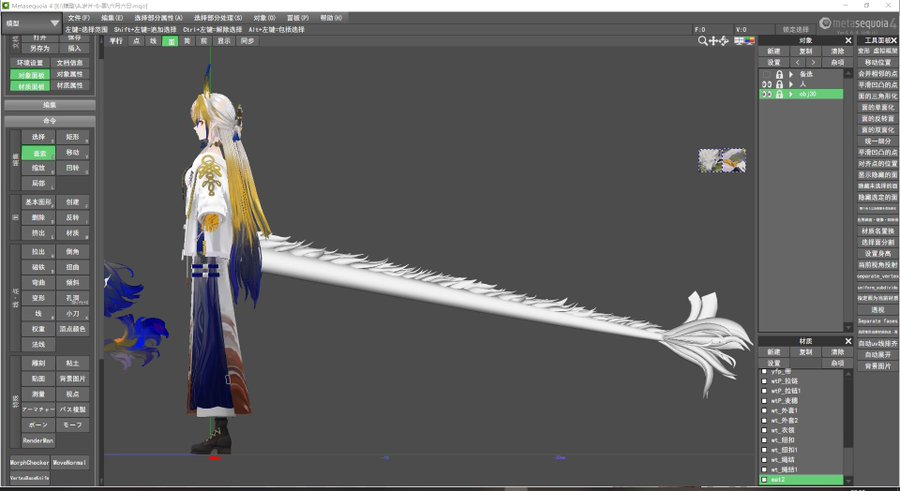This screenshot has width=900, height=491.
Task: Click the rotate view icon
Action: 724,41
